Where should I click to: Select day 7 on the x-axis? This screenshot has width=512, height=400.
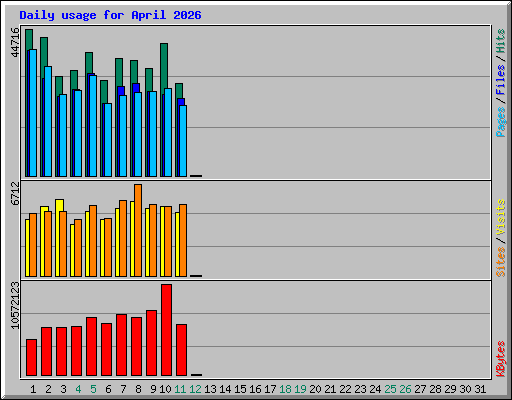click(x=123, y=389)
